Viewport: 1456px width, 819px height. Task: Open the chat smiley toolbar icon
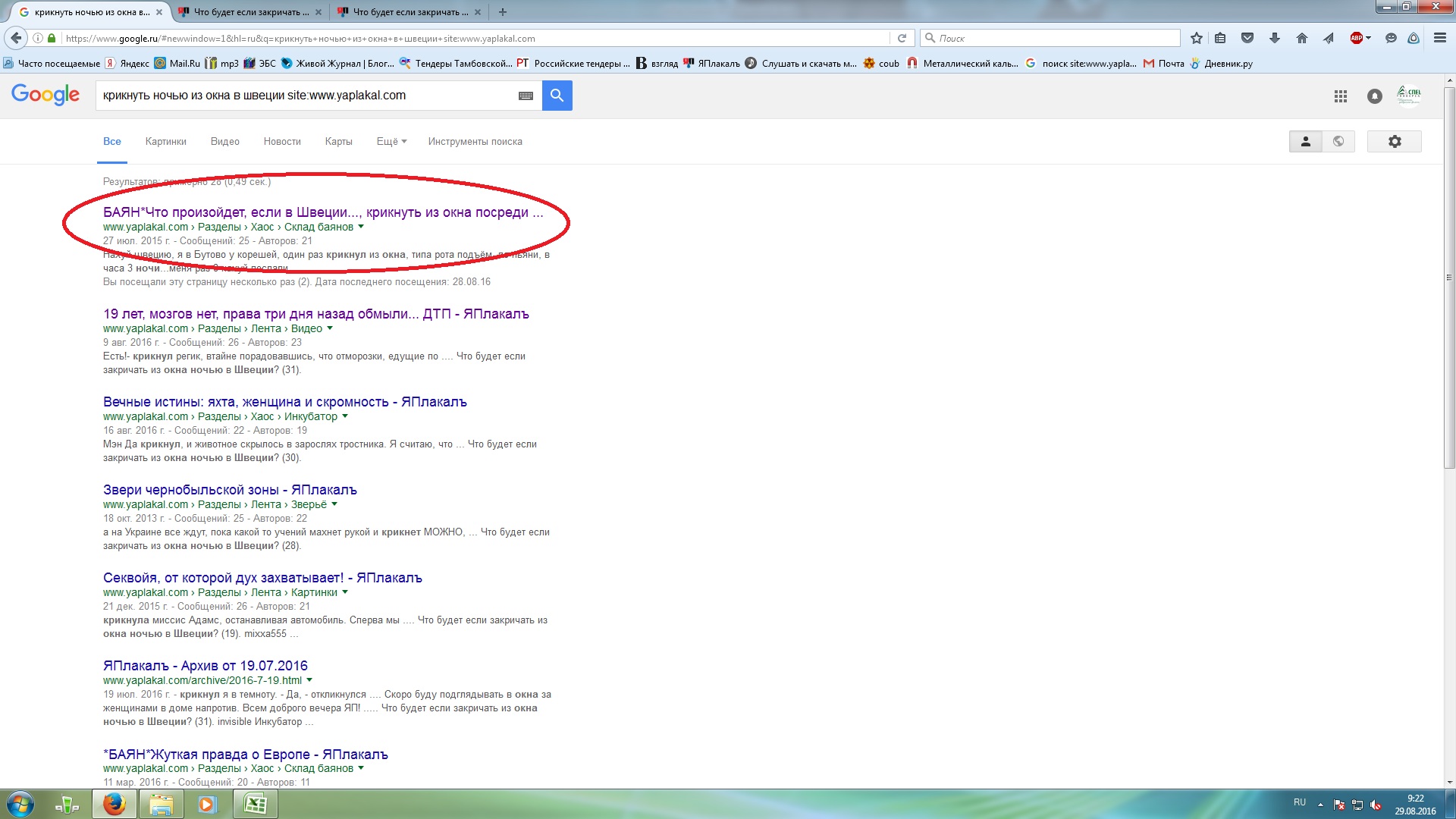[1391, 38]
